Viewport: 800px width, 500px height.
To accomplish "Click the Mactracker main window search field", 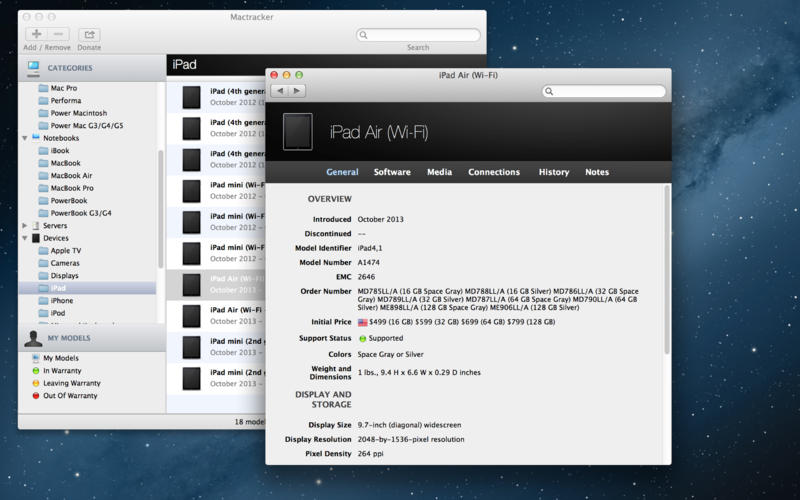I will (418, 35).
